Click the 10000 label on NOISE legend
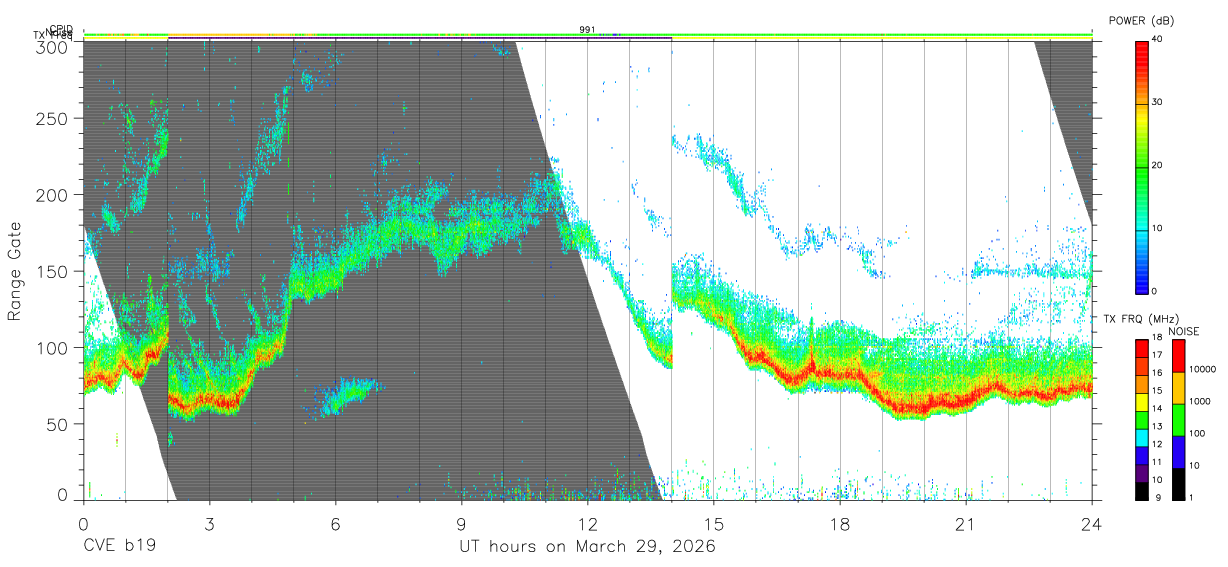1228x567 pixels. pos(1202,369)
